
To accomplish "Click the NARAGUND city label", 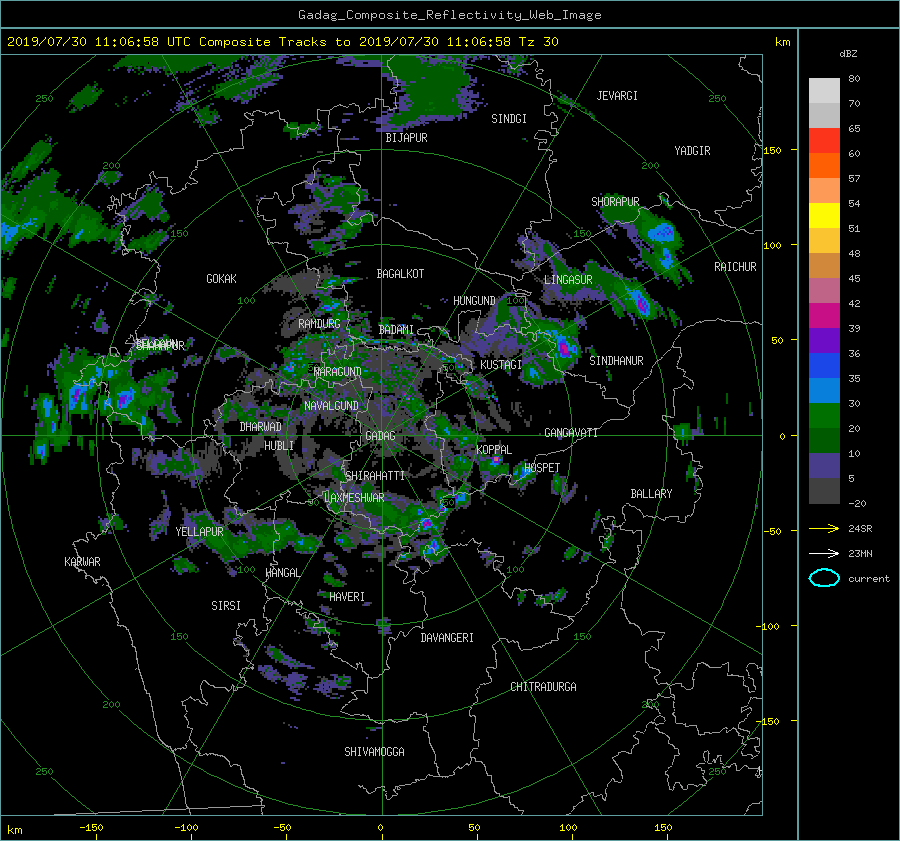I will [338, 372].
